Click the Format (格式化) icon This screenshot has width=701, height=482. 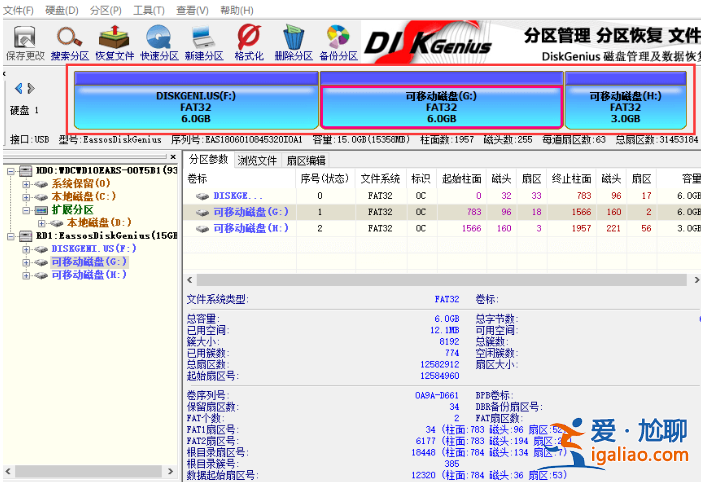tap(249, 37)
